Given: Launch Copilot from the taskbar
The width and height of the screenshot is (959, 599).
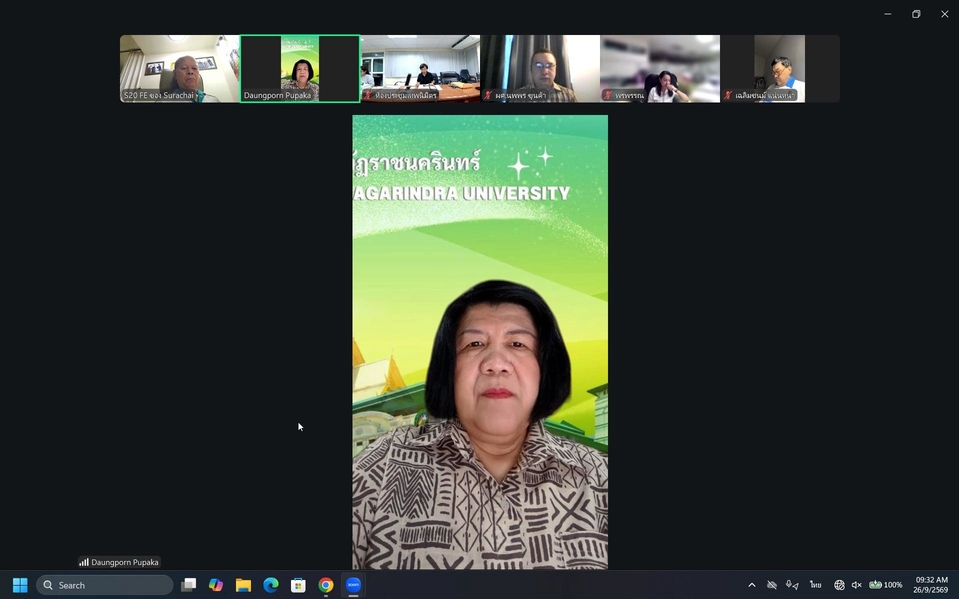Looking at the screenshot, I should click(x=216, y=585).
